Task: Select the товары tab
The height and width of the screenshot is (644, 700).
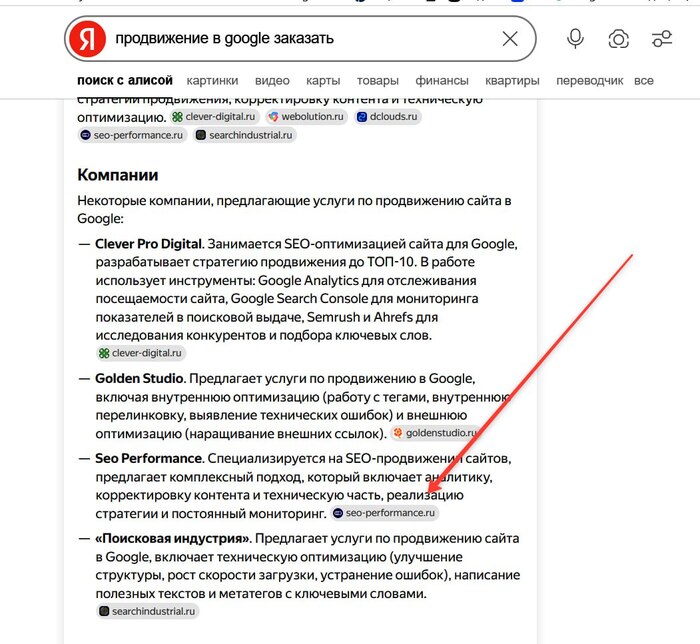Action: (x=377, y=81)
